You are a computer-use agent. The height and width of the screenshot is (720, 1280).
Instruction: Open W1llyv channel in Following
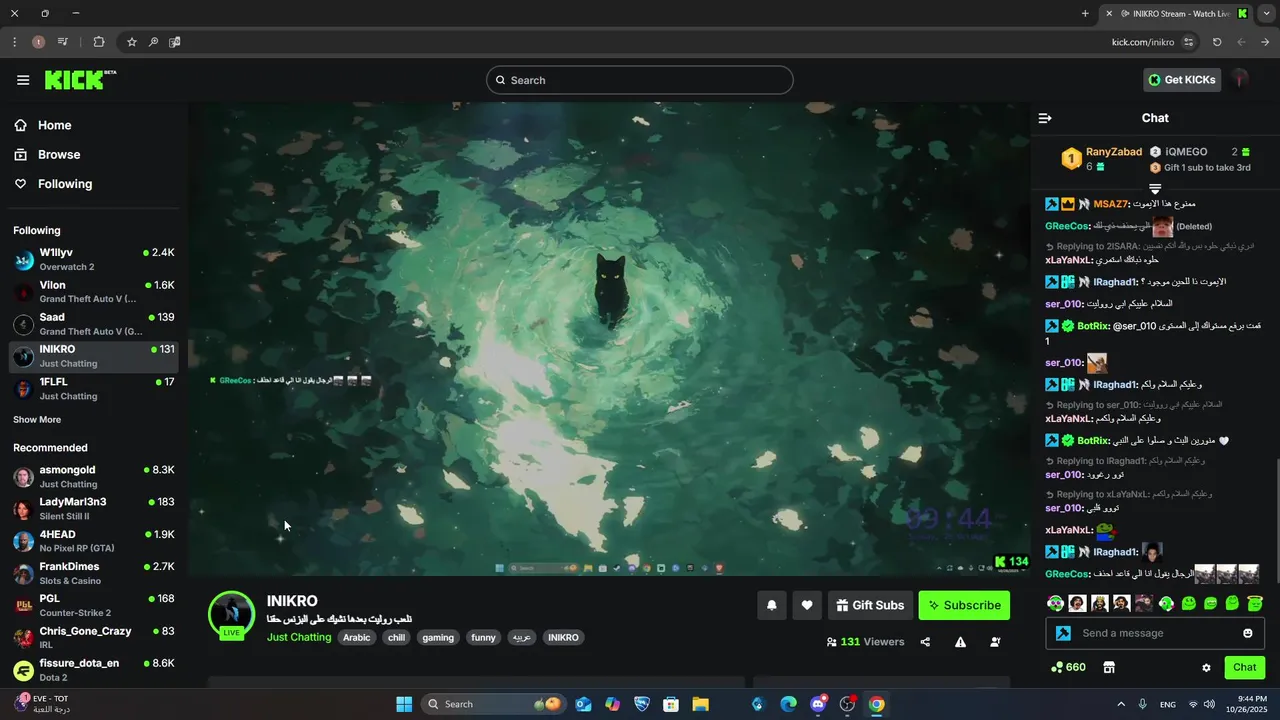(94, 260)
